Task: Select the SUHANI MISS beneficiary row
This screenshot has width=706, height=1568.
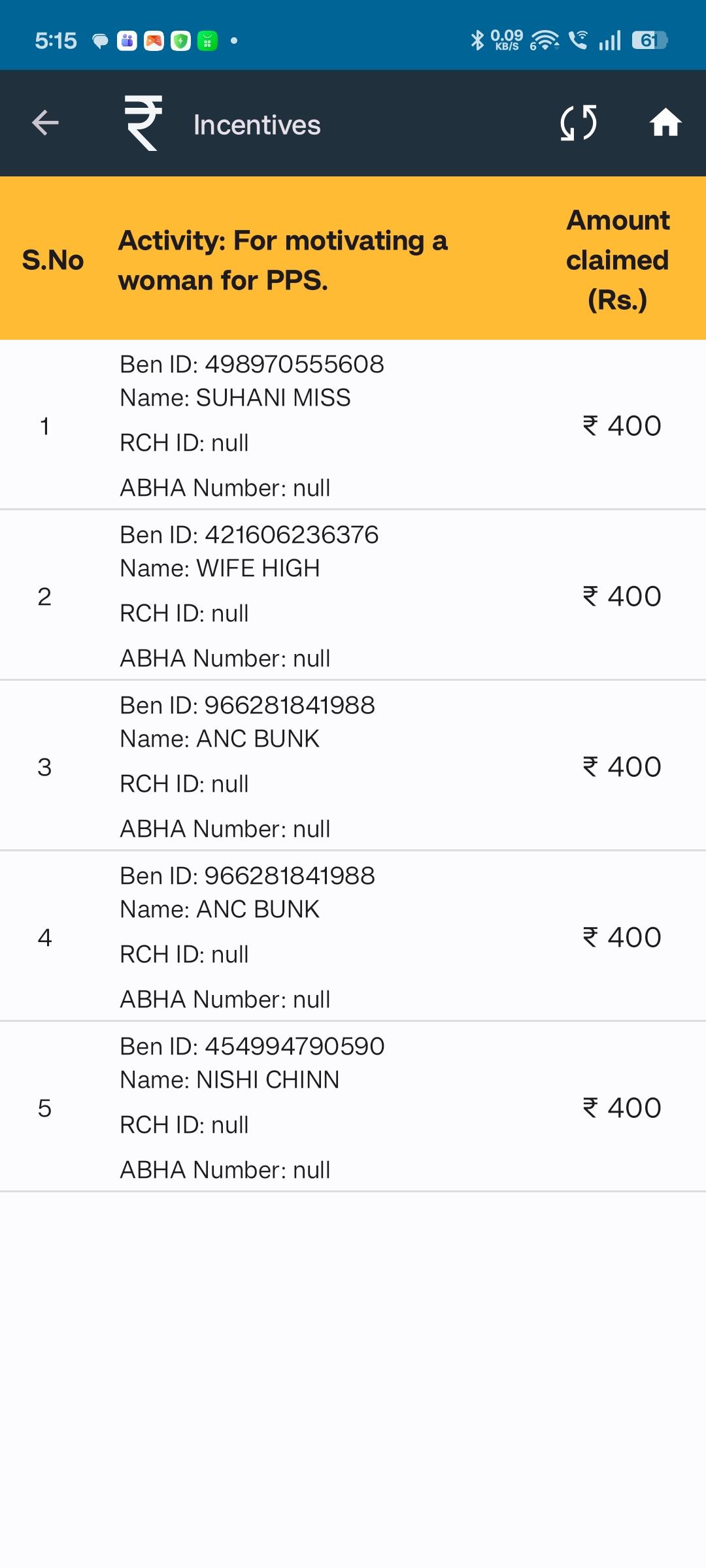Action: 353,425
